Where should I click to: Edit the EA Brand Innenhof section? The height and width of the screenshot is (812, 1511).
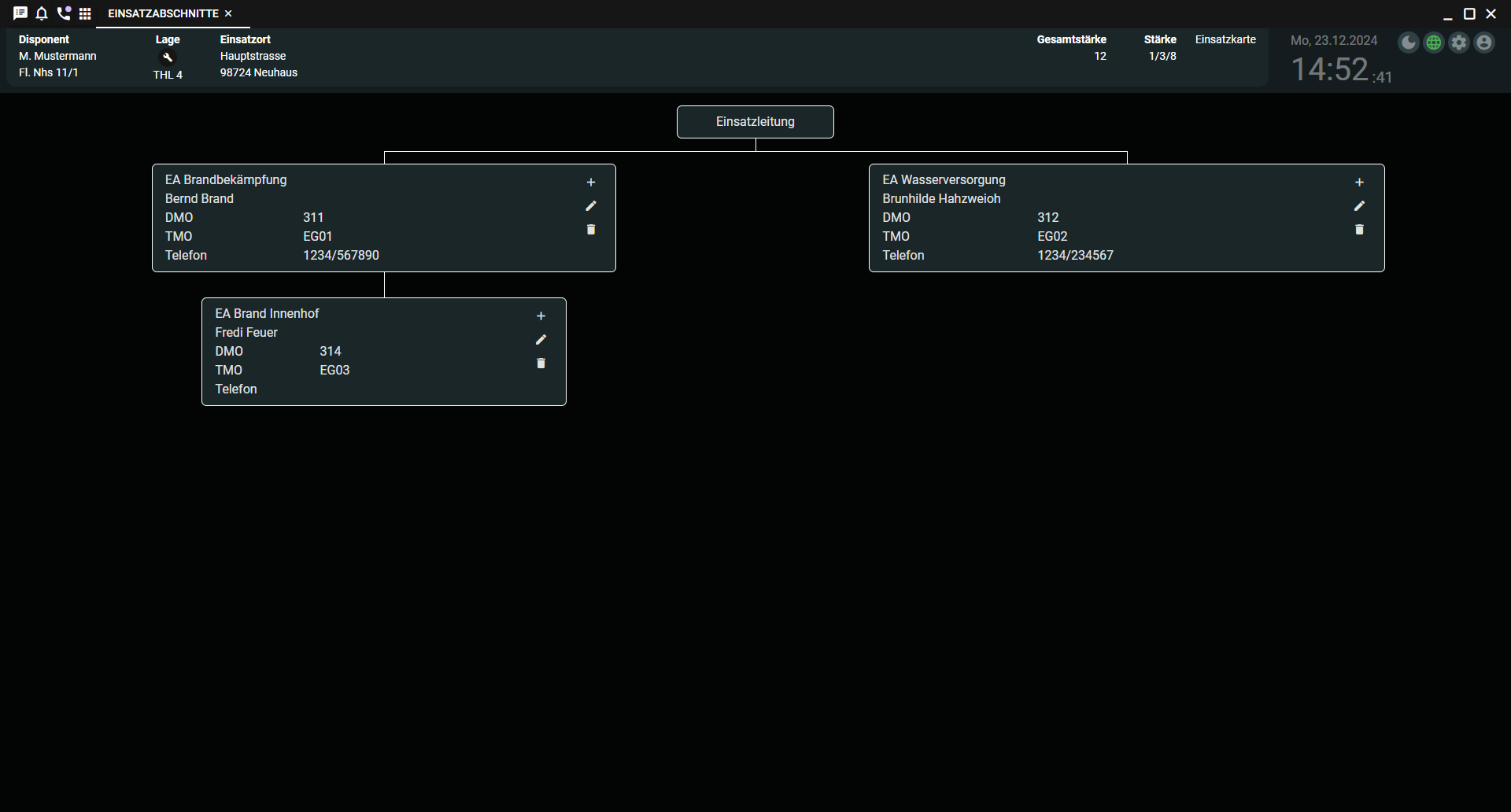tap(541, 340)
